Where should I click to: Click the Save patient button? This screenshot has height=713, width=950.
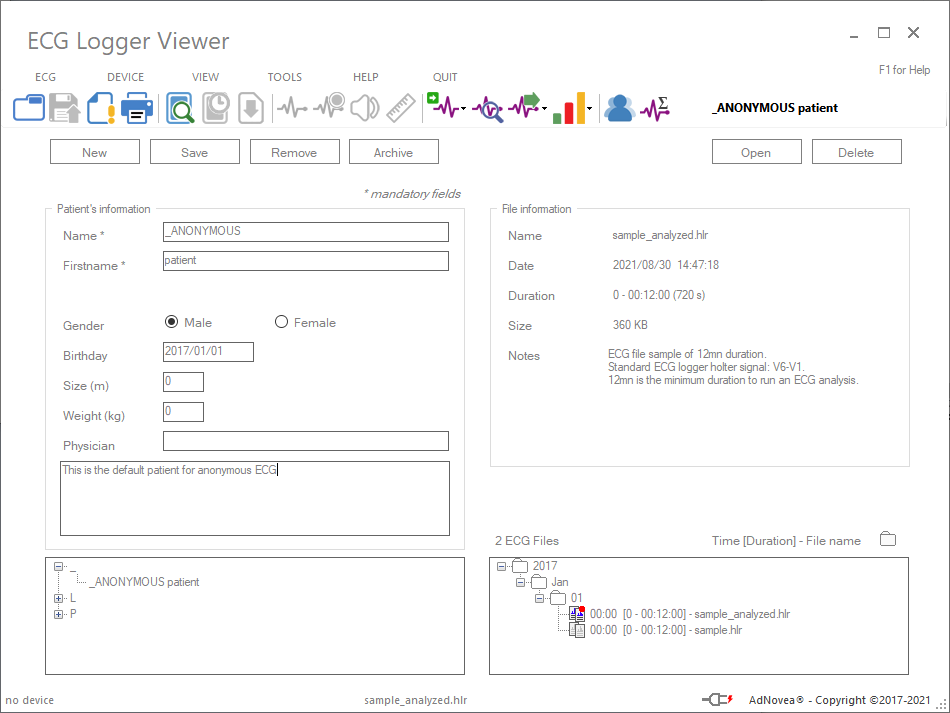194,152
